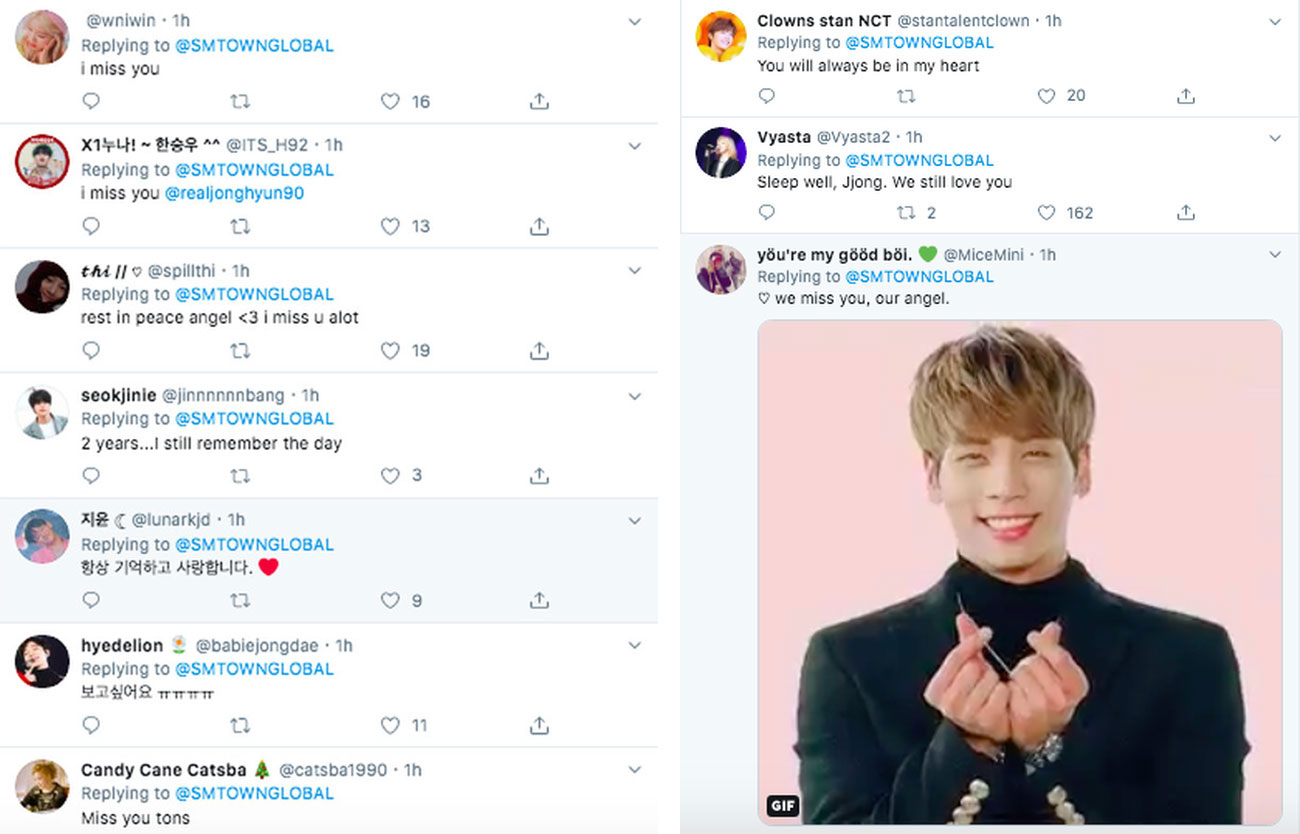Reply to @wniwin's "i miss you" tweet
Viewport: 1300px width, 834px height.
(91, 101)
